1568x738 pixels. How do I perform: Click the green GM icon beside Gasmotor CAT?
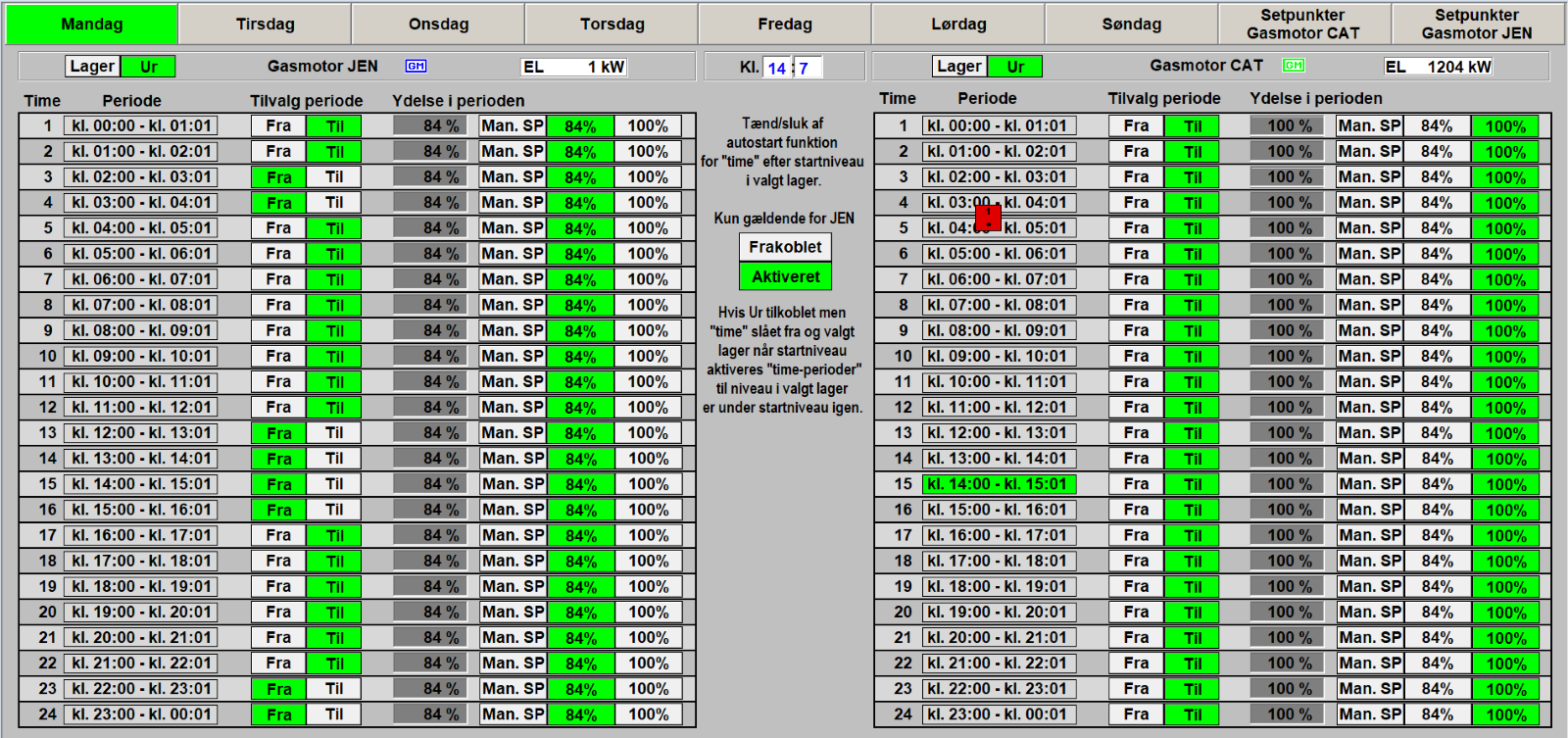pyautogui.click(x=1294, y=66)
